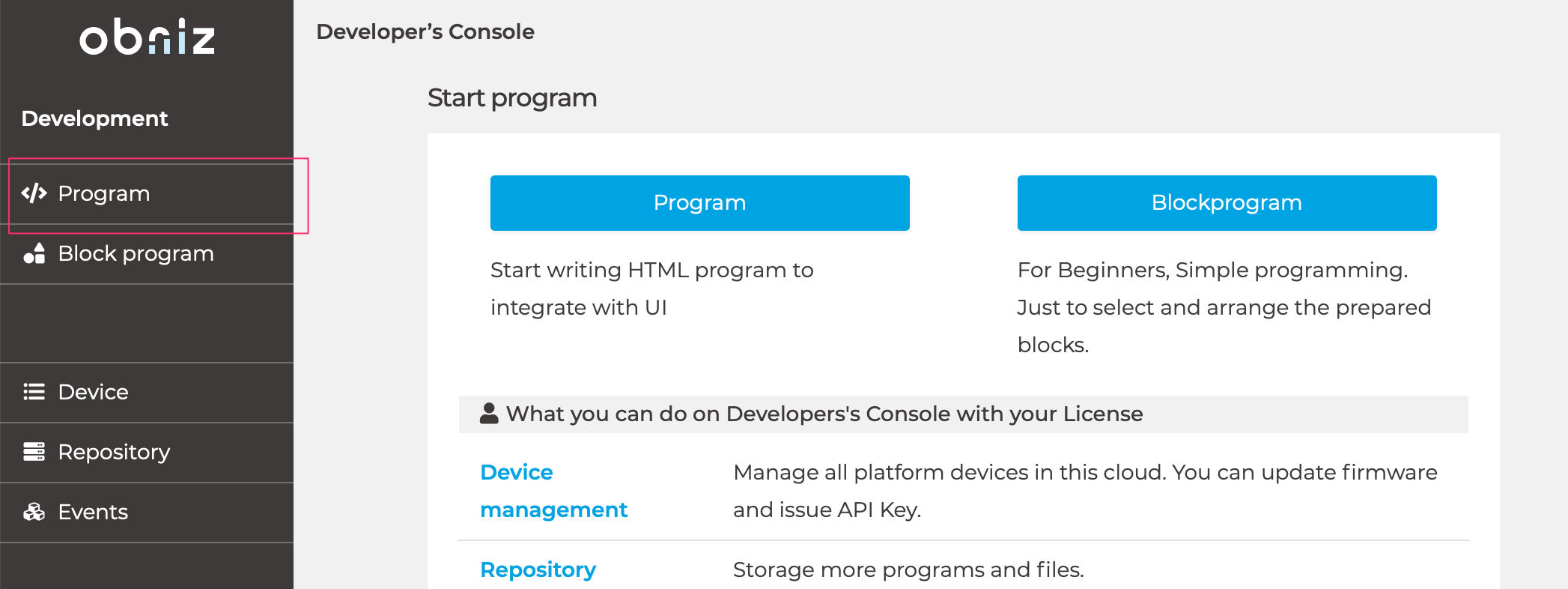Viewport: 1568px width, 589px height.
Task: Open Block program in the sidebar
Action: click(136, 253)
